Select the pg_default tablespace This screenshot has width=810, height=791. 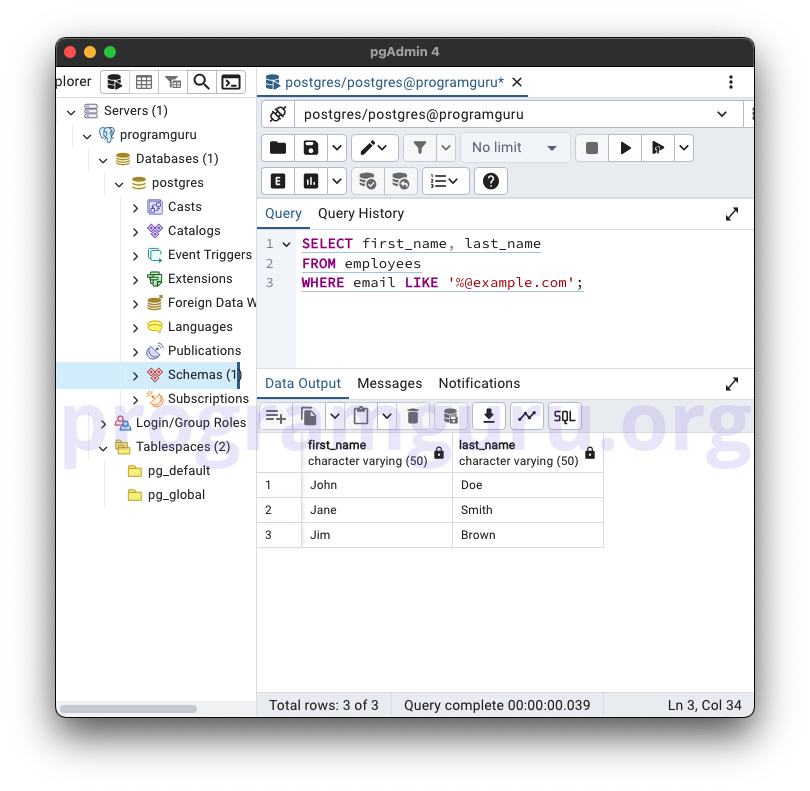(178, 471)
